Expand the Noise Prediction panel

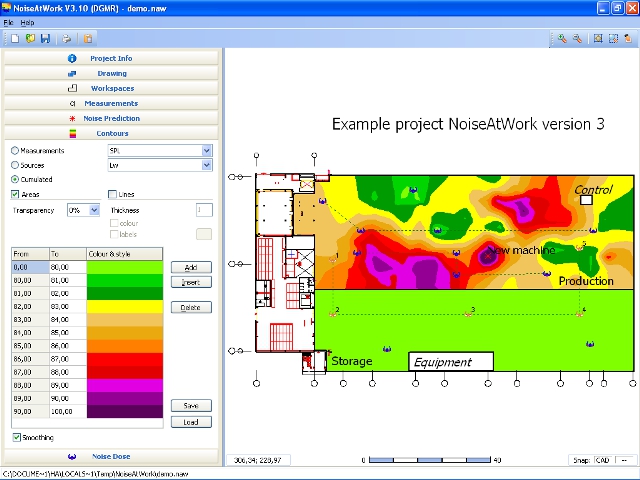coord(111,118)
